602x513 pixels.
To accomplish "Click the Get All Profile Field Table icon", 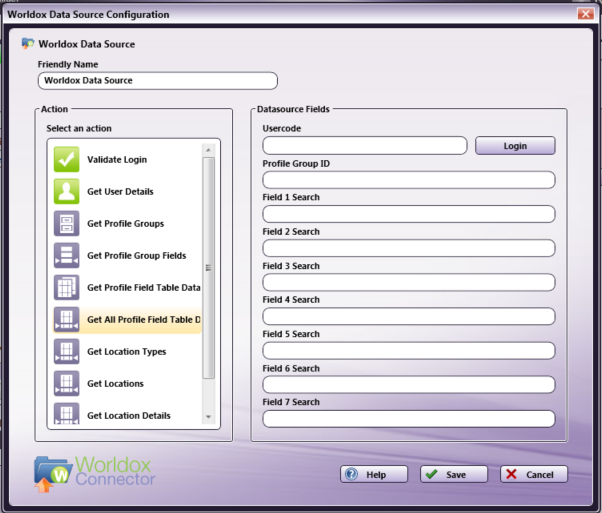I will 66,319.
